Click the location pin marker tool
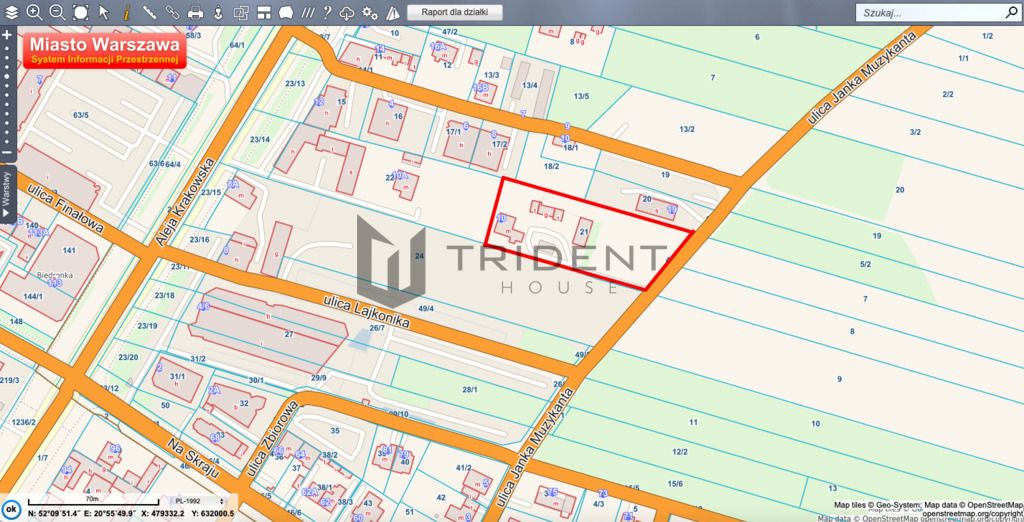Image resolution: width=1024 pixels, height=522 pixels. tap(218, 12)
